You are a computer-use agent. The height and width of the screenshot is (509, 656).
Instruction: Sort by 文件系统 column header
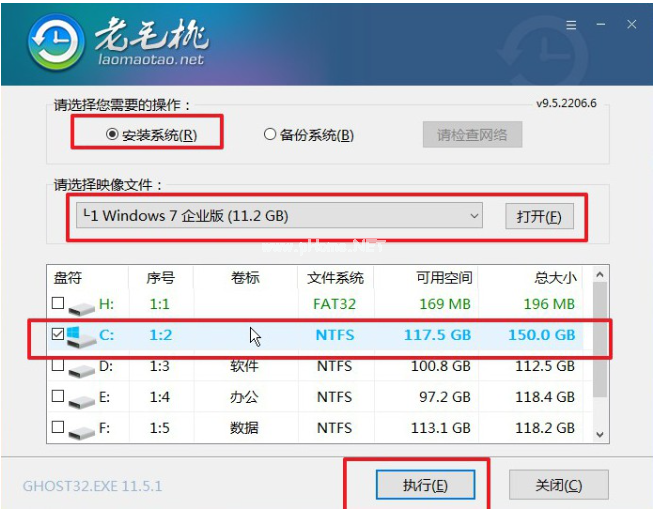(335, 277)
